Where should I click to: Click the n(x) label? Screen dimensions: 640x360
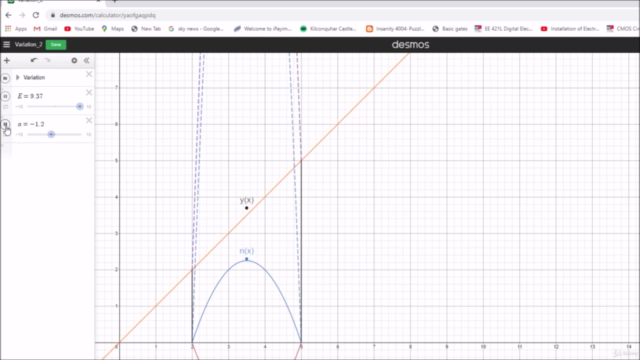(x=247, y=251)
